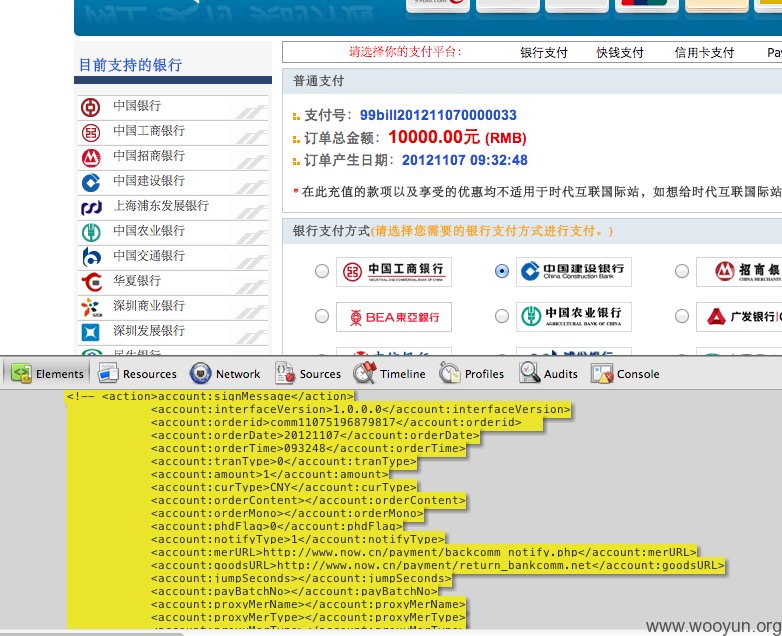Screen dimensions: 782x636
Task: Click the 上海浦东发展银行 logo icon
Action: click(91, 208)
